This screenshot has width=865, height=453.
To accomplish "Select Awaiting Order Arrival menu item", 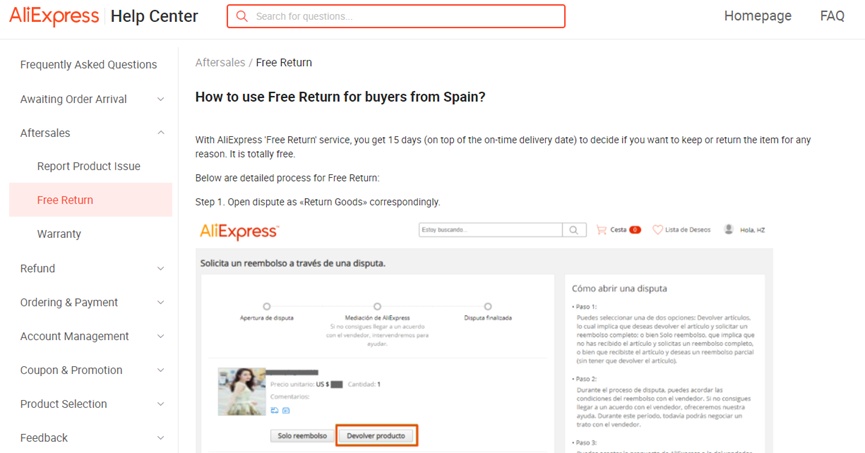I will pyautogui.click(x=73, y=99).
